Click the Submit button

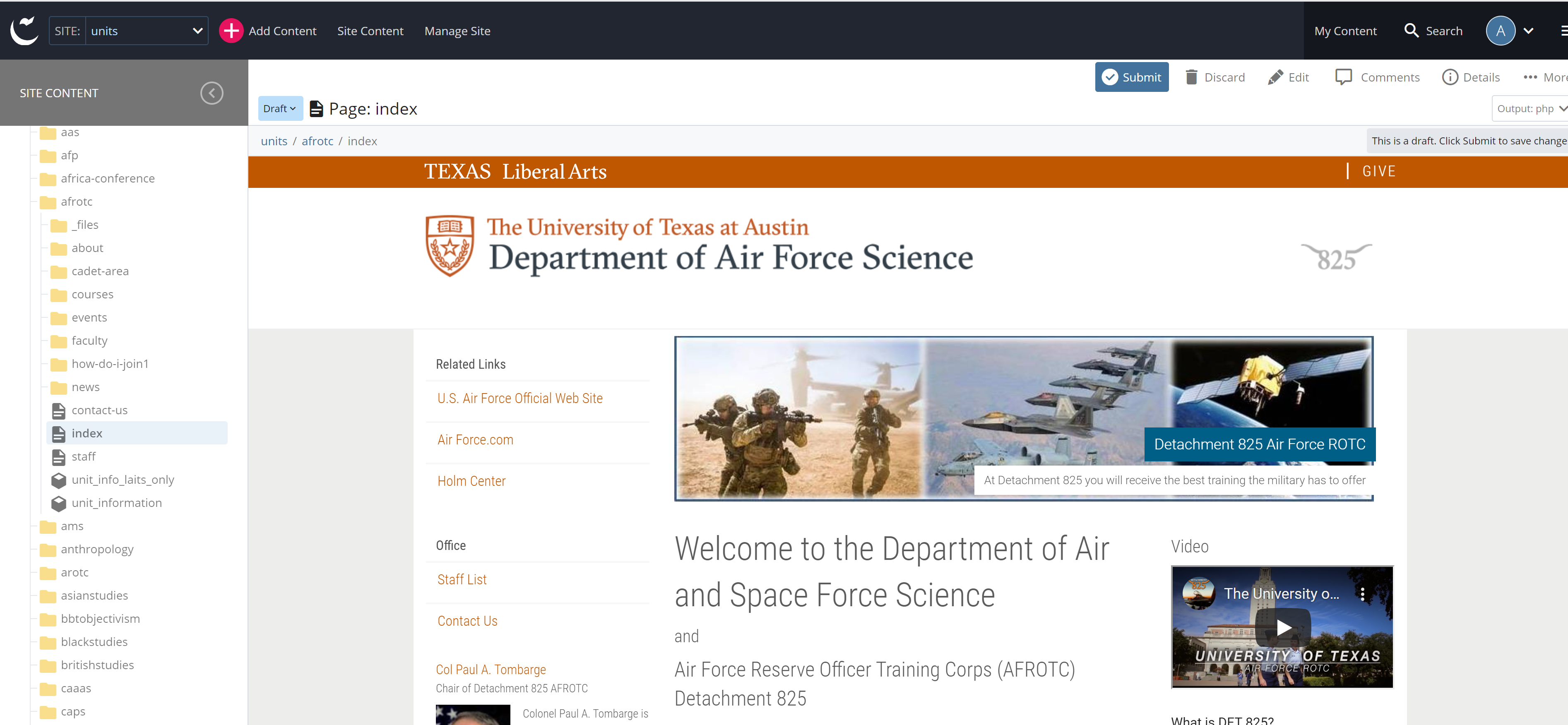tap(1131, 77)
